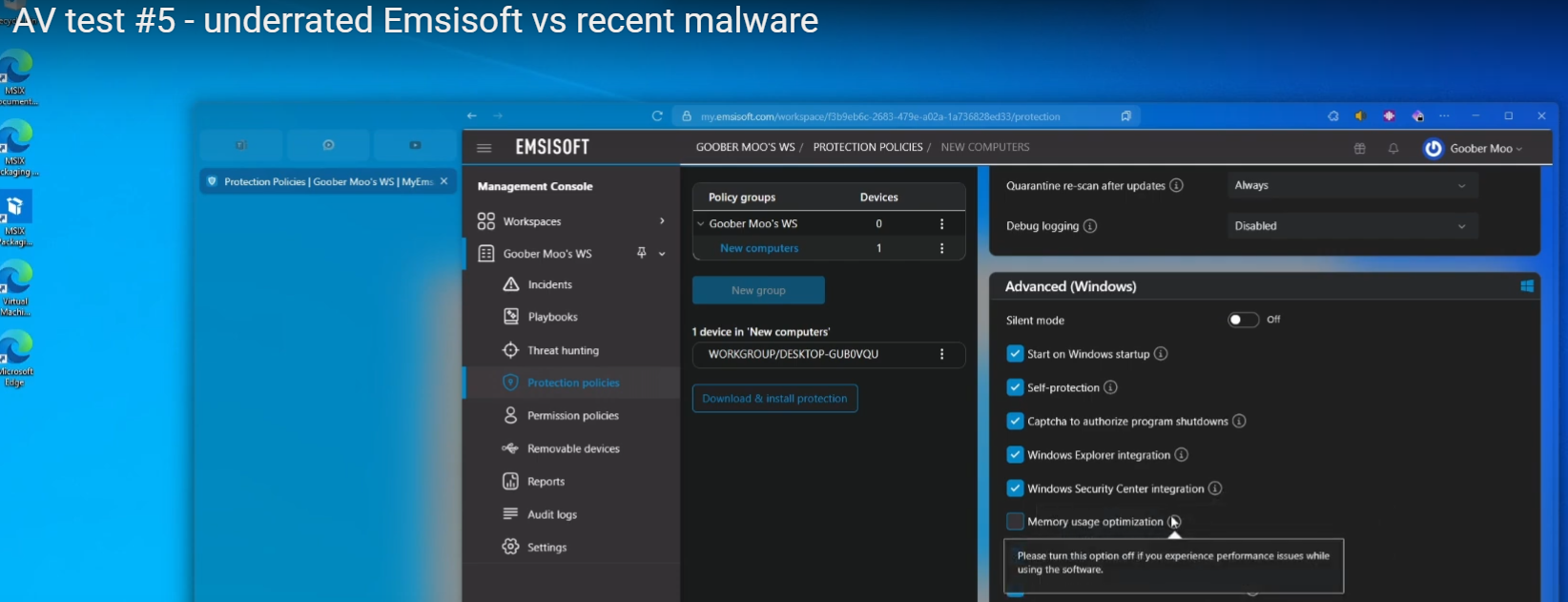The image size is (1568, 602).
Task: Open the Debug logging 'Disabled' dropdown
Action: tap(1351, 226)
